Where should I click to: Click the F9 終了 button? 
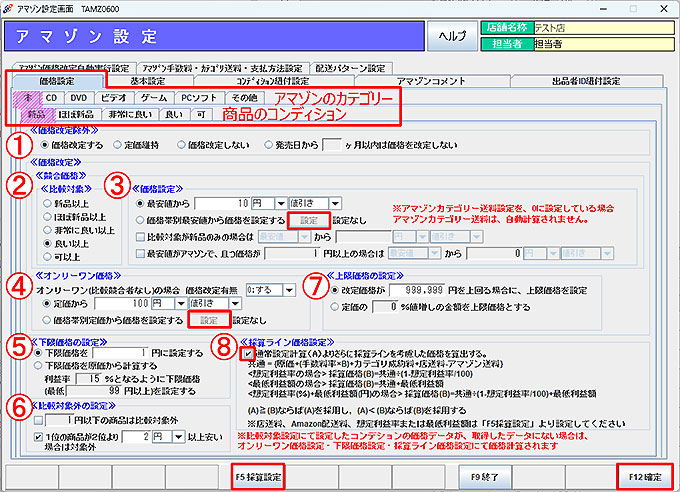pos(484,477)
